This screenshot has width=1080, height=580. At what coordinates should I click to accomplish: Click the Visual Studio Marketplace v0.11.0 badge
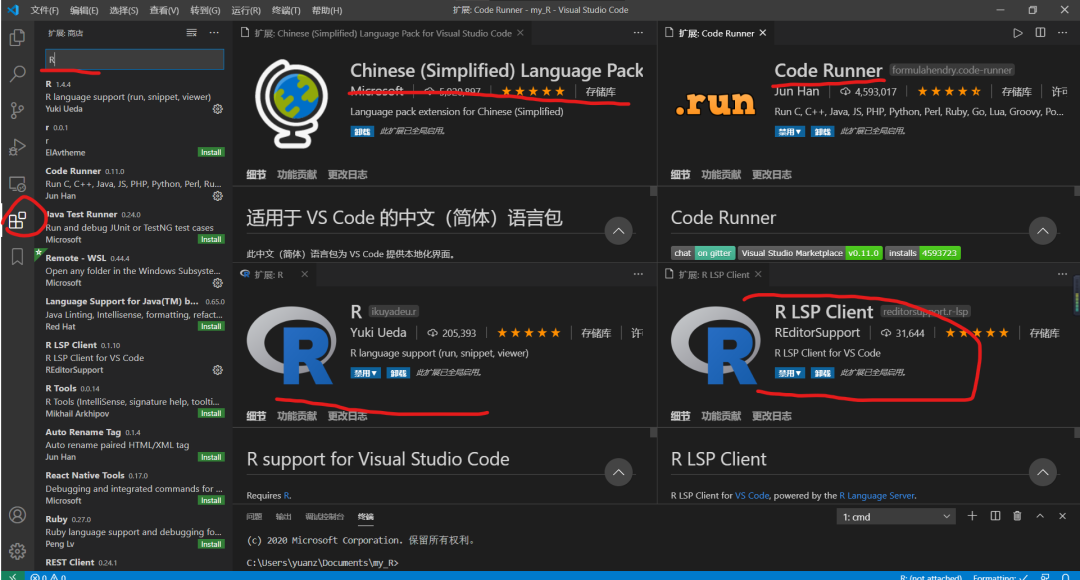(x=809, y=253)
